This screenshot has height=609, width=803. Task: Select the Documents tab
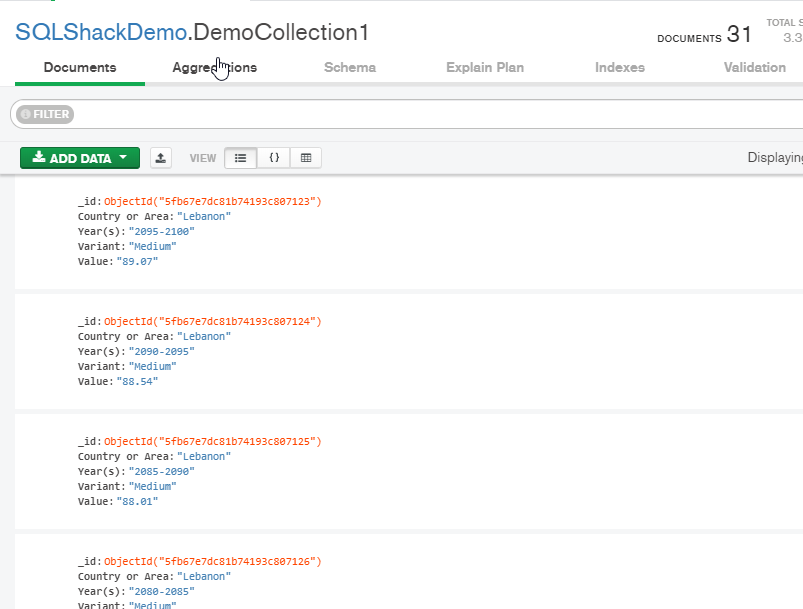click(80, 68)
